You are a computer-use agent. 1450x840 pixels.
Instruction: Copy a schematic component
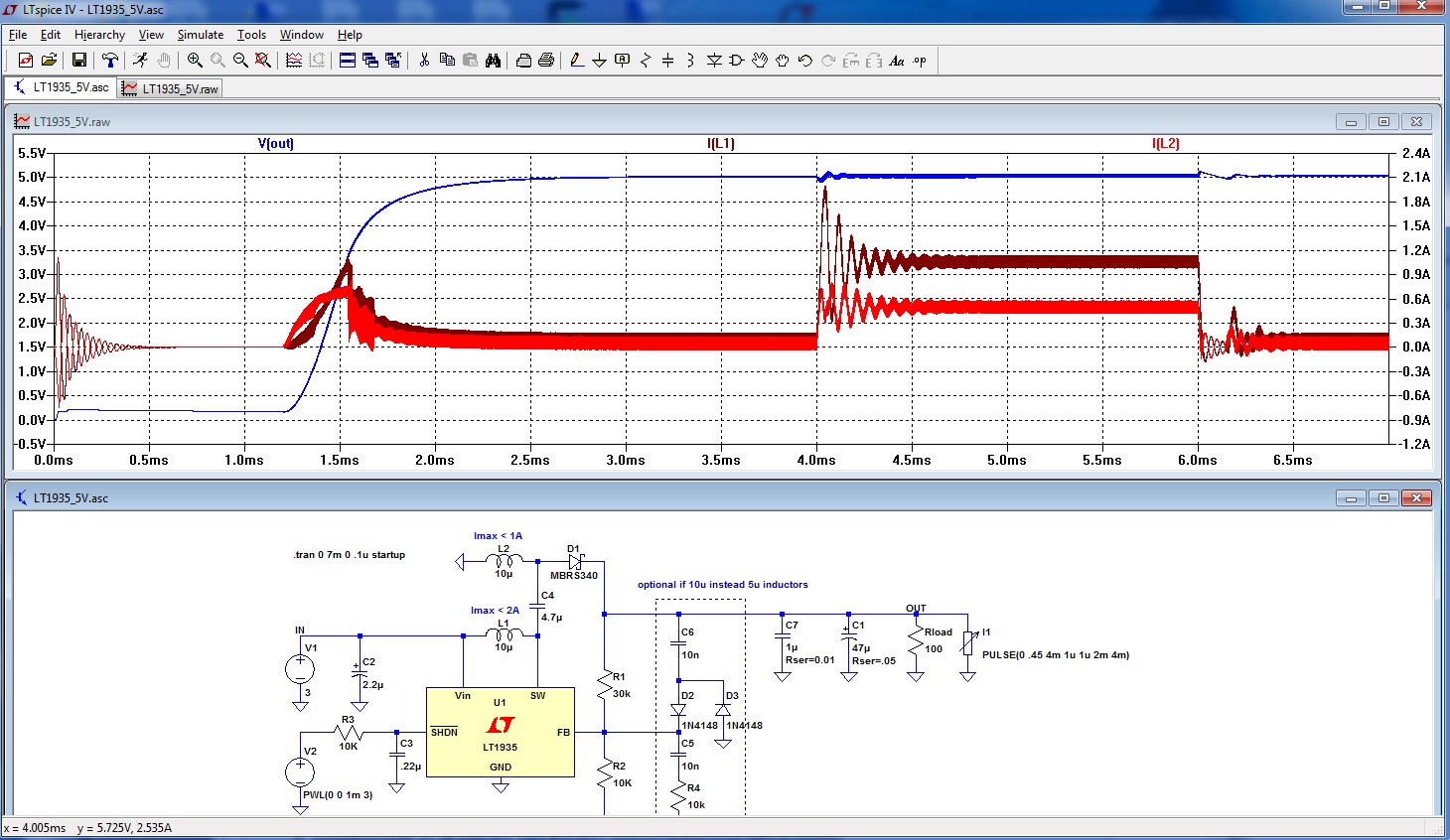coord(446,60)
